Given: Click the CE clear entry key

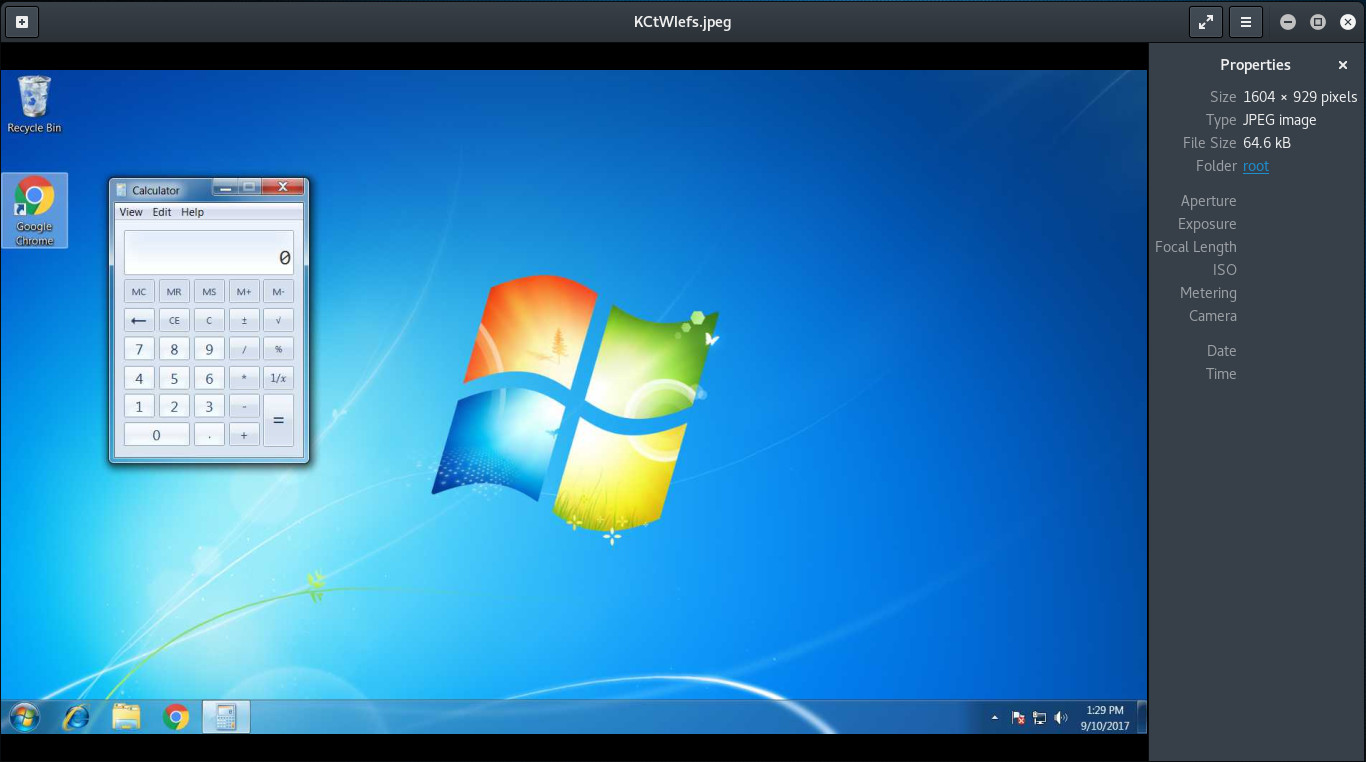Looking at the screenshot, I should pyautogui.click(x=174, y=321).
